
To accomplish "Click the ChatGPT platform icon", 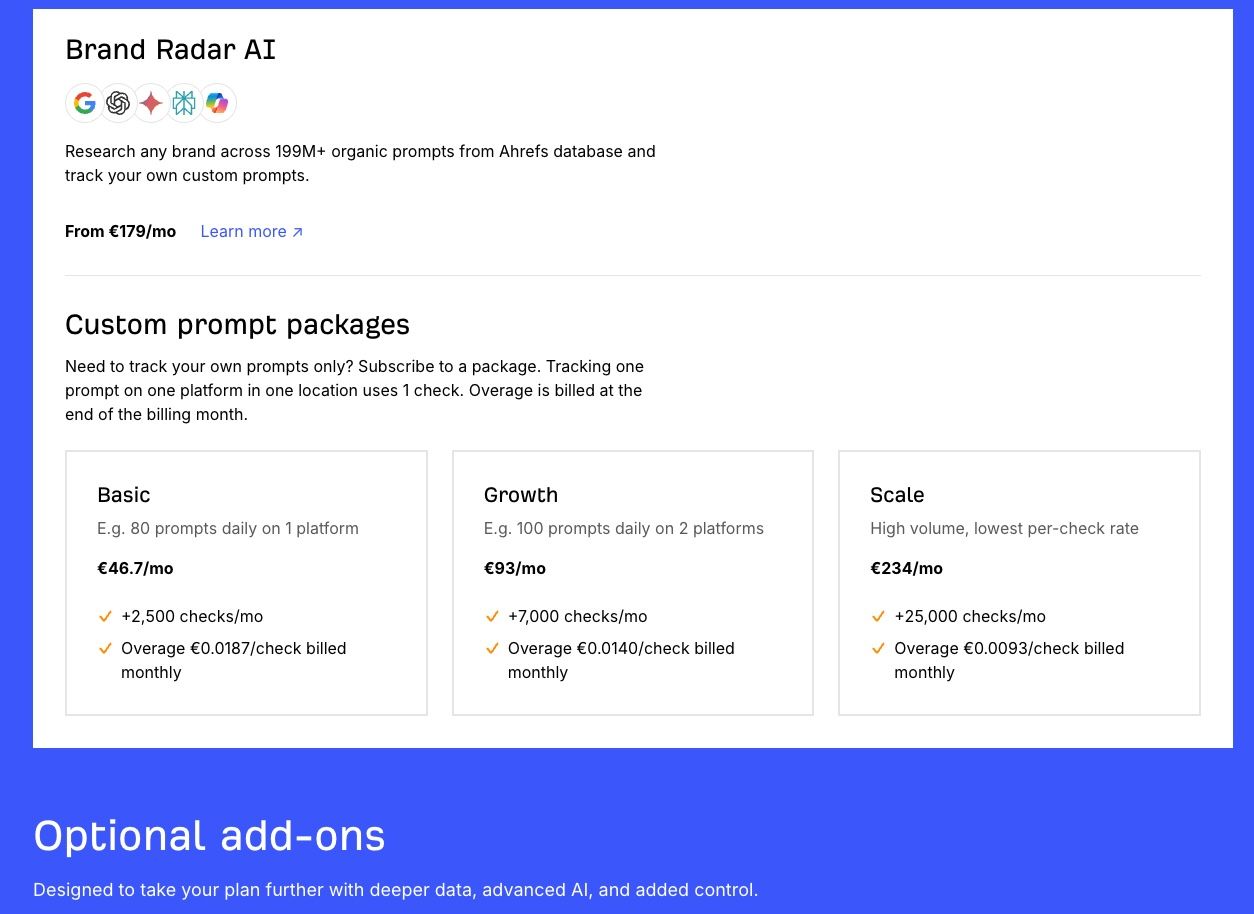I will click(117, 103).
